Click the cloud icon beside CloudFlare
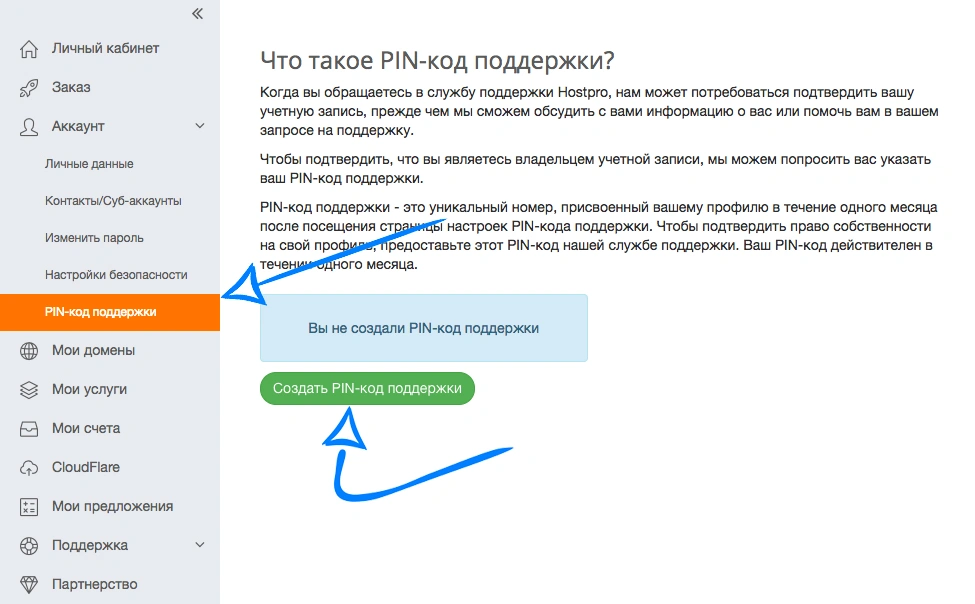 (x=29, y=468)
